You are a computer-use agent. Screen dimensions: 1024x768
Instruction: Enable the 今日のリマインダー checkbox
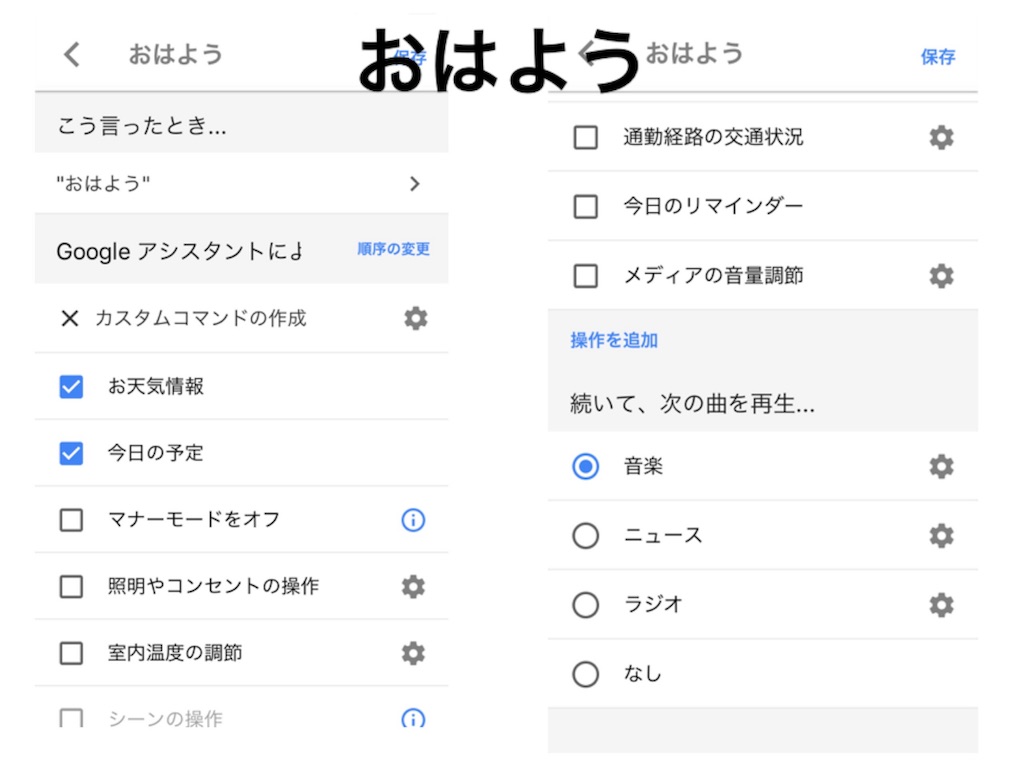585,206
